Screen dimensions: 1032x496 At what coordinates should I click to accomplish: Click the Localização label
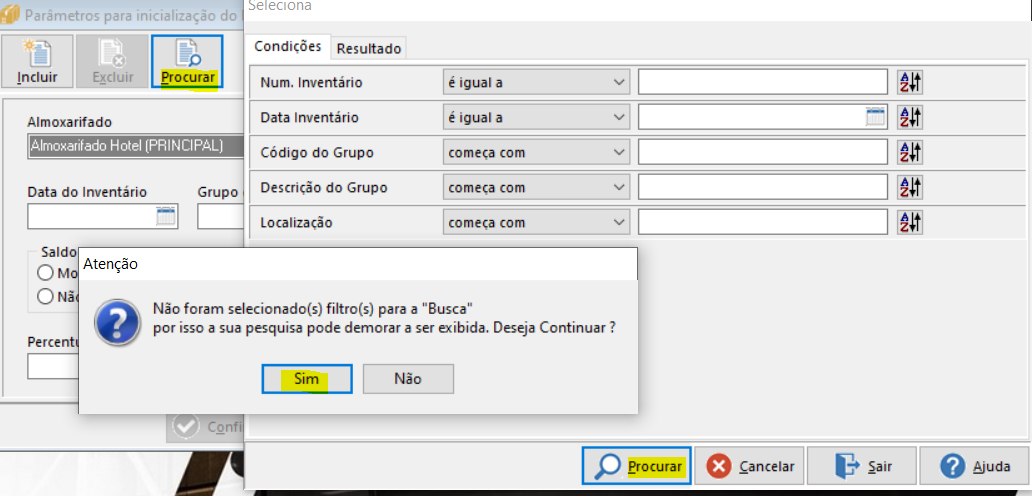pos(297,222)
